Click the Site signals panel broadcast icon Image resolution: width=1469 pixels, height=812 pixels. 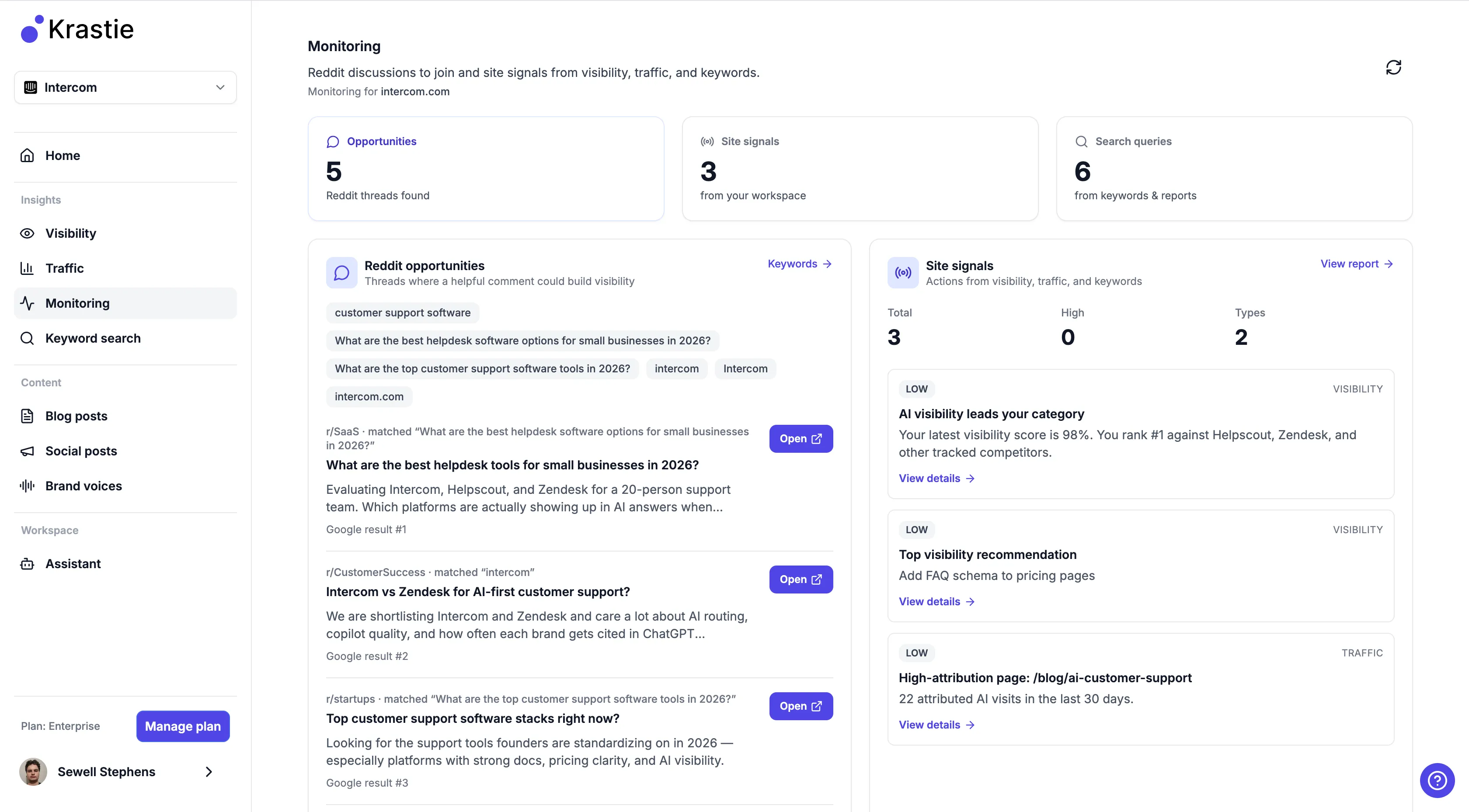click(x=903, y=273)
